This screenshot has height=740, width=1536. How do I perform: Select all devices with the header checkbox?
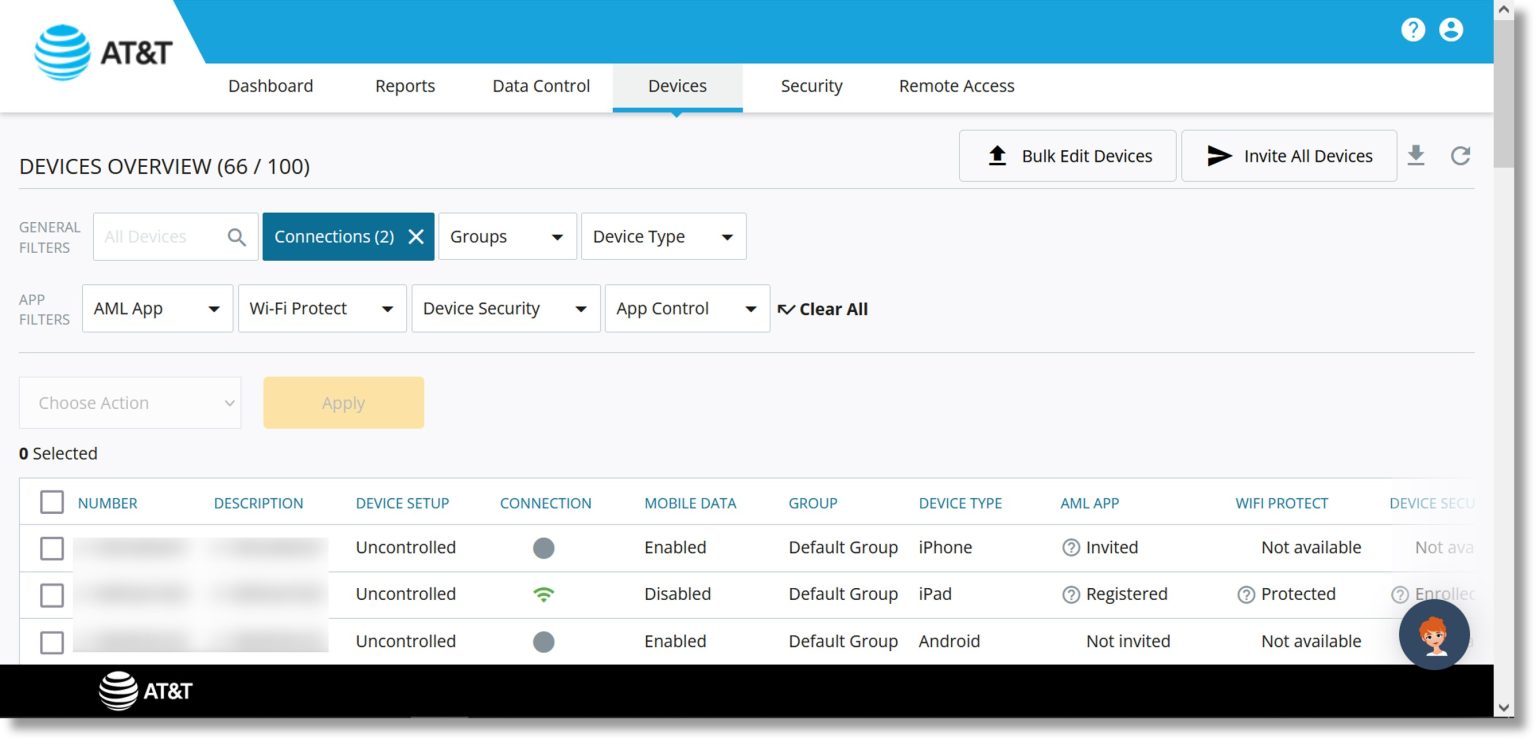pos(52,502)
